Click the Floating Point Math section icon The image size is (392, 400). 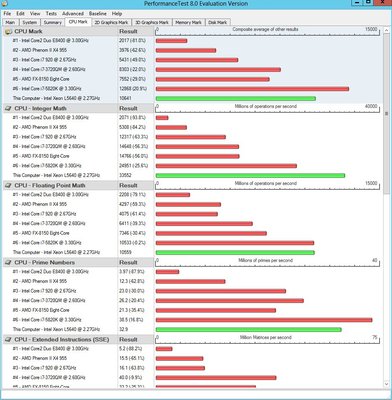(x=8, y=185)
